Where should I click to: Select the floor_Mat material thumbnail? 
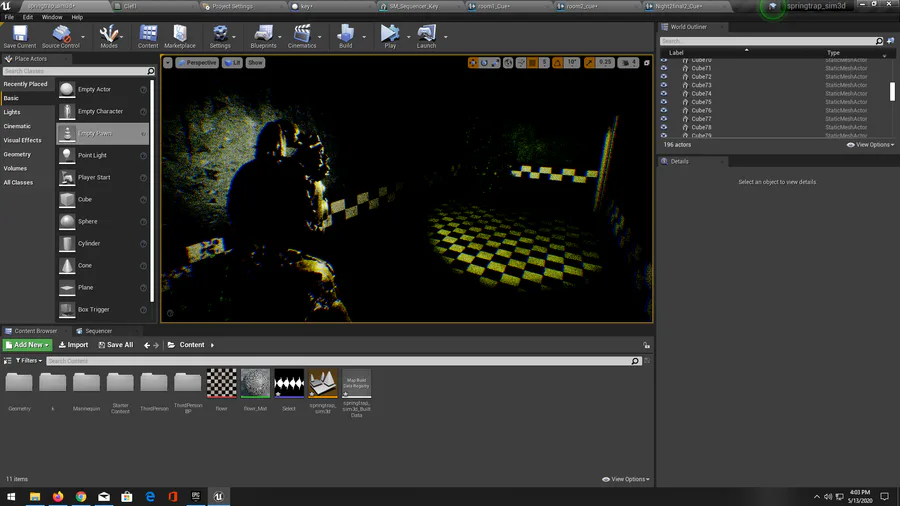tap(255, 383)
